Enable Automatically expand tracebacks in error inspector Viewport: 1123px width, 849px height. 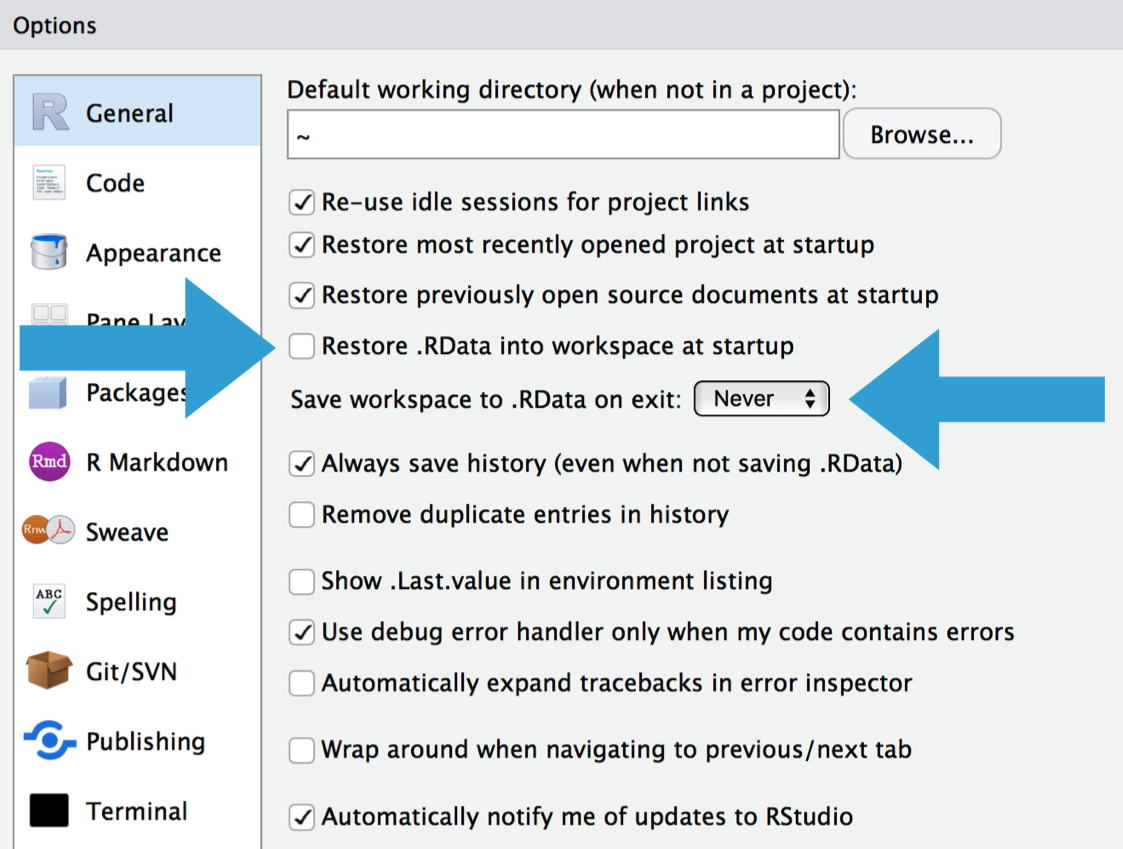click(x=302, y=683)
